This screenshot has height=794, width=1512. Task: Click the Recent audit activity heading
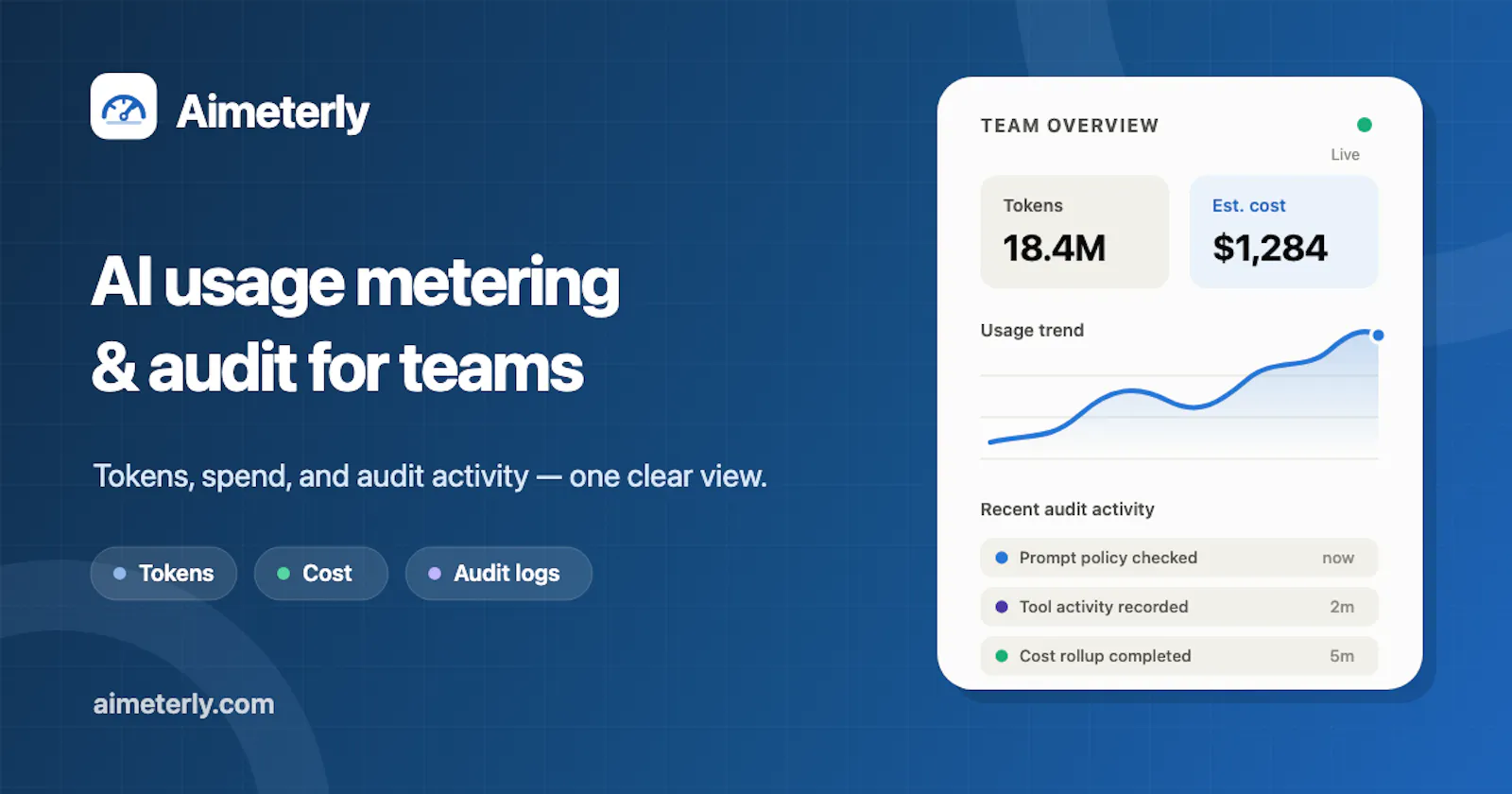pyautogui.click(x=1068, y=509)
